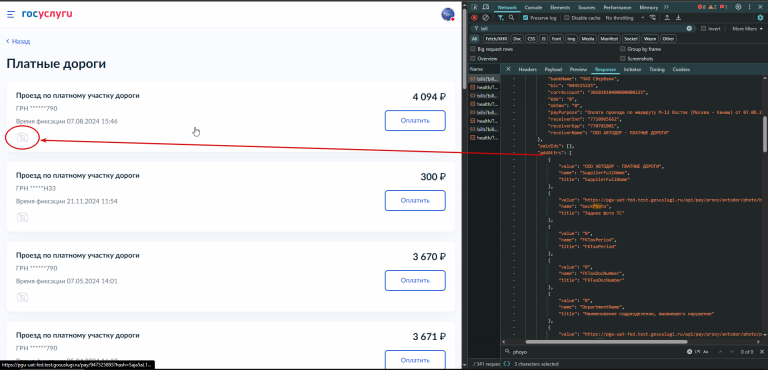Open DevTools settings gear

pyautogui.click(x=738, y=7)
